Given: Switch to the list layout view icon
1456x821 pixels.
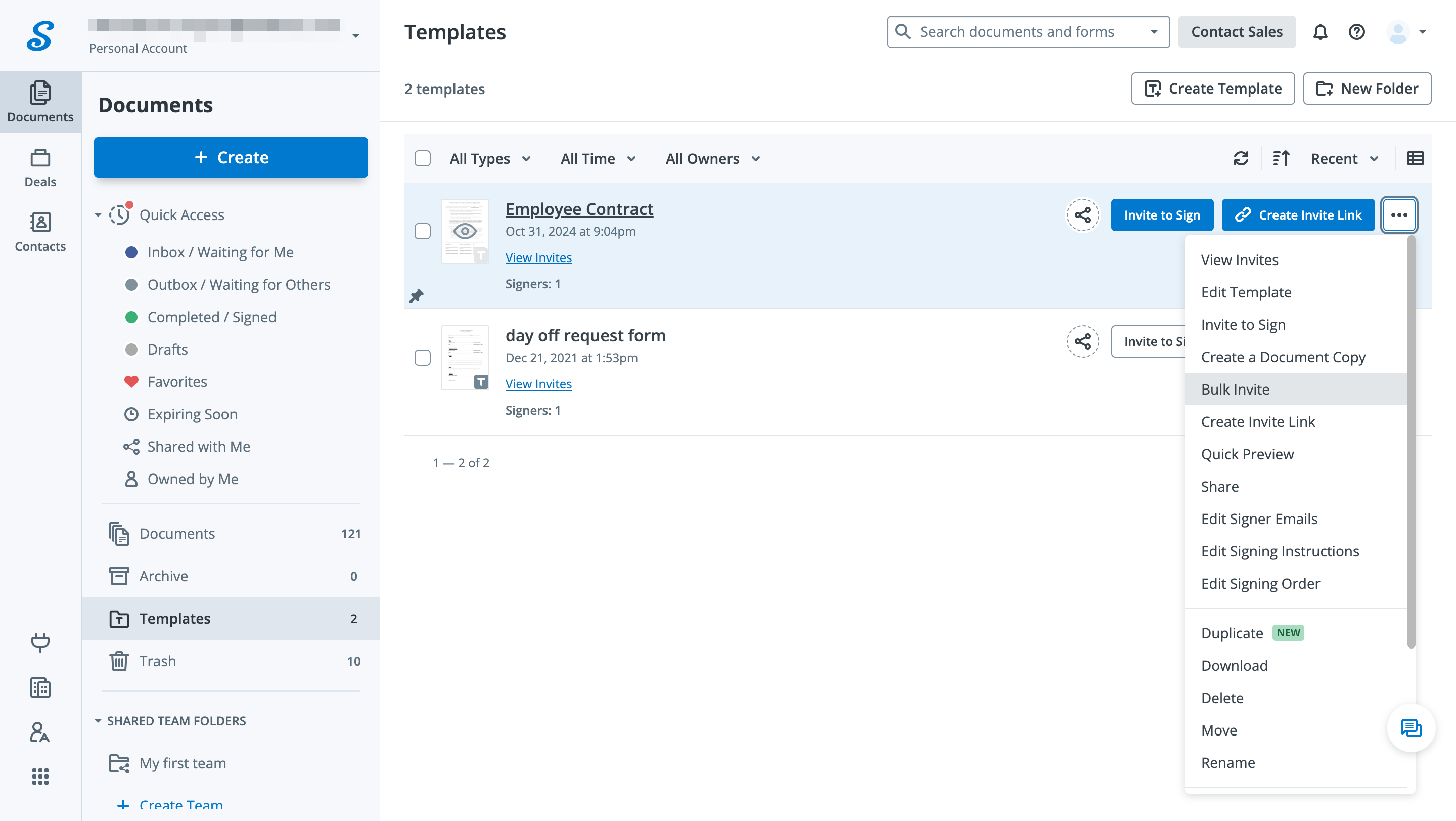Looking at the screenshot, I should click(1415, 159).
